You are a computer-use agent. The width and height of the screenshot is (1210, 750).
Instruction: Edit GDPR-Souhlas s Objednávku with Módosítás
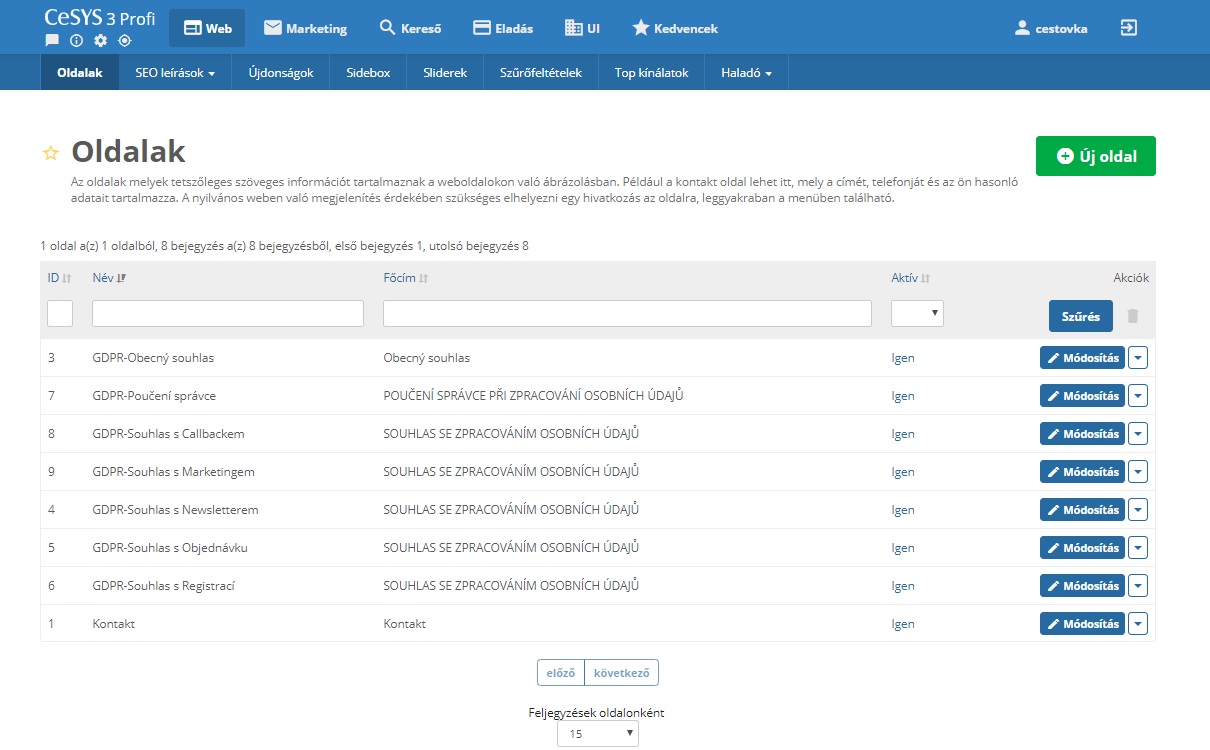pos(1082,548)
